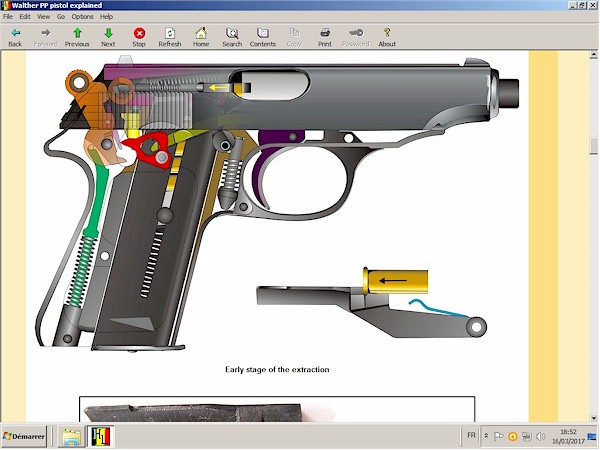Viewport: 600px width, 450px height.
Task: Click the Password key icon
Action: (x=356, y=37)
